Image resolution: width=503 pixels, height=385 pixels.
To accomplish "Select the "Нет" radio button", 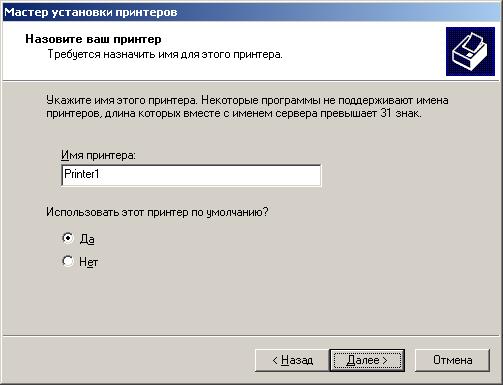I will [x=68, y=261].
